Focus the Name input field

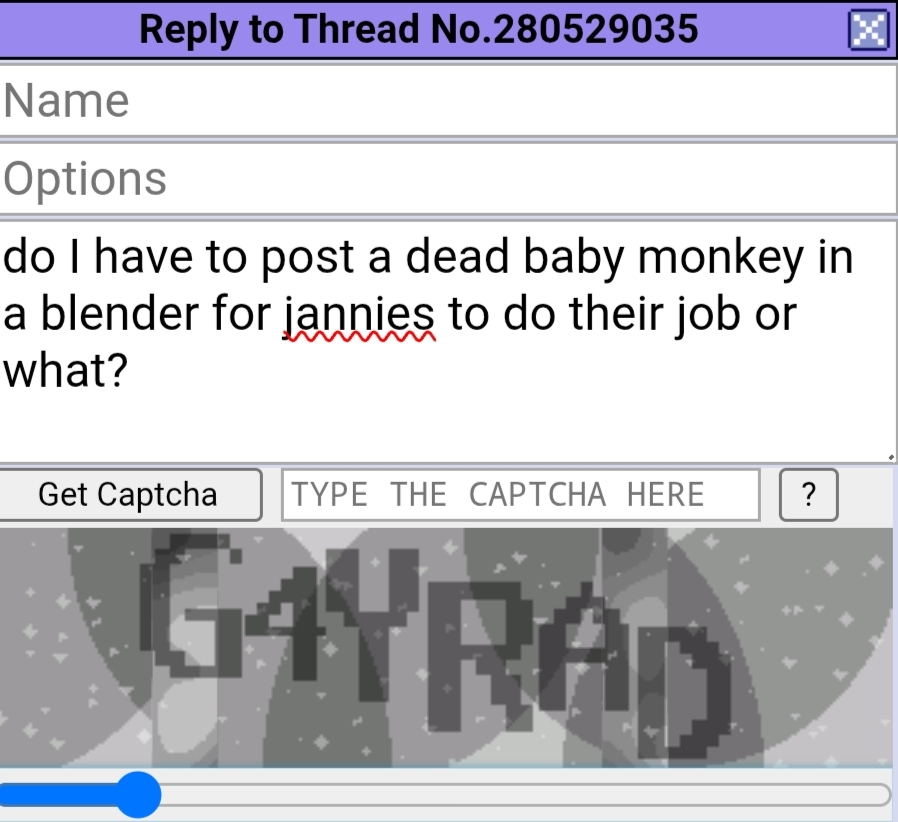(448, 101)
